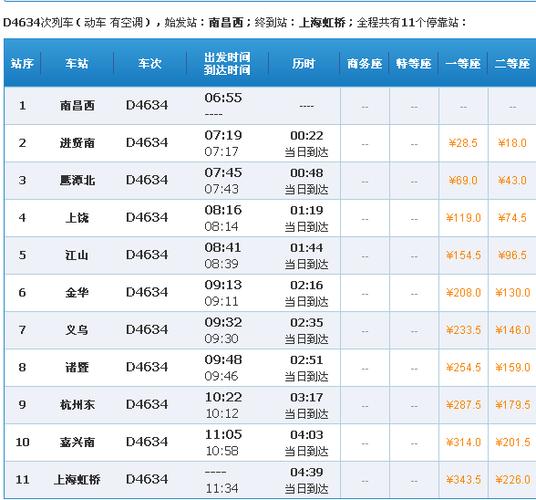Click sequence number 11 in last row

point(22,479)
